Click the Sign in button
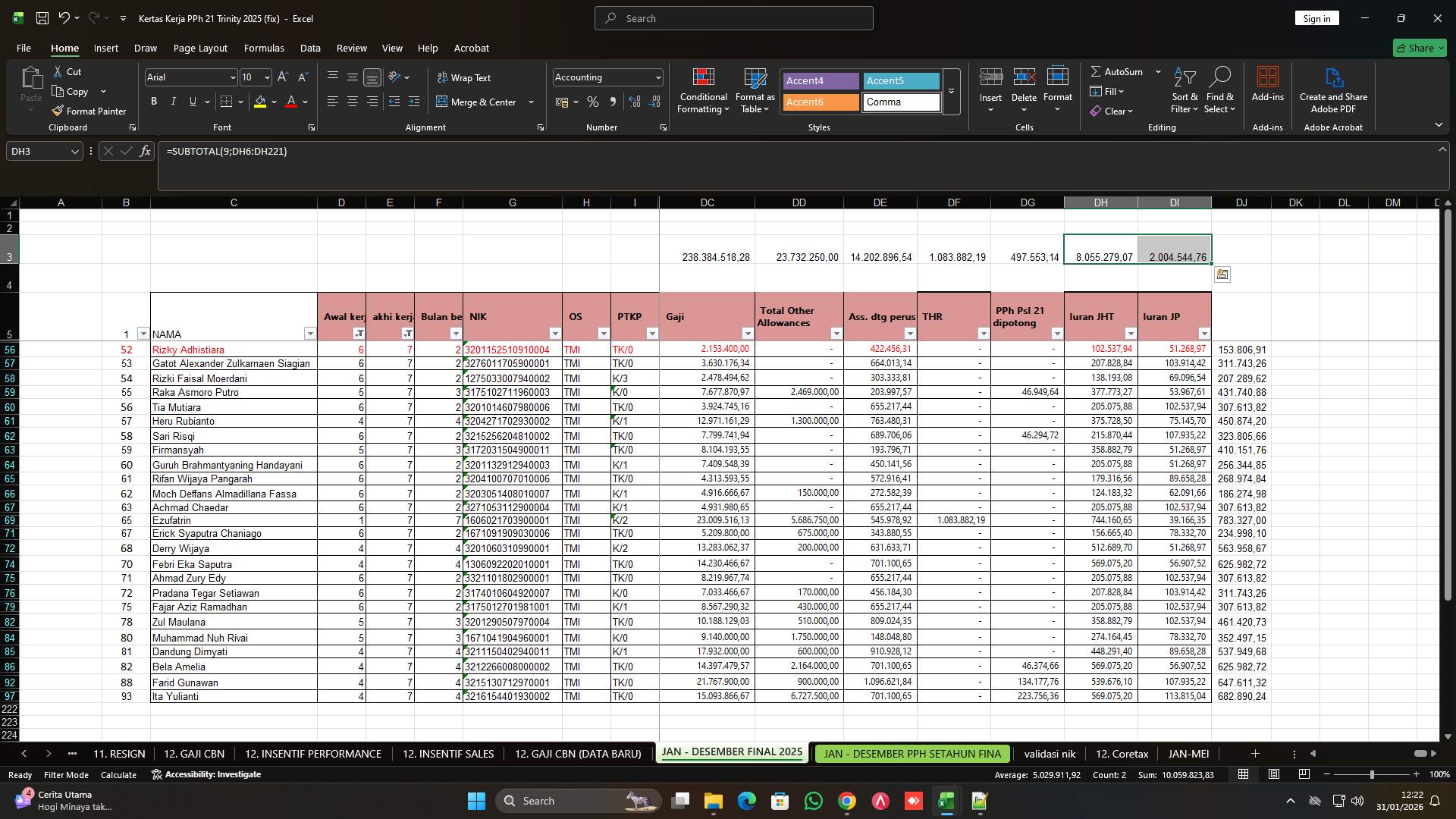Viewport: 1456px width, 819px height. pyautogui.click(x=1317, y=17)
